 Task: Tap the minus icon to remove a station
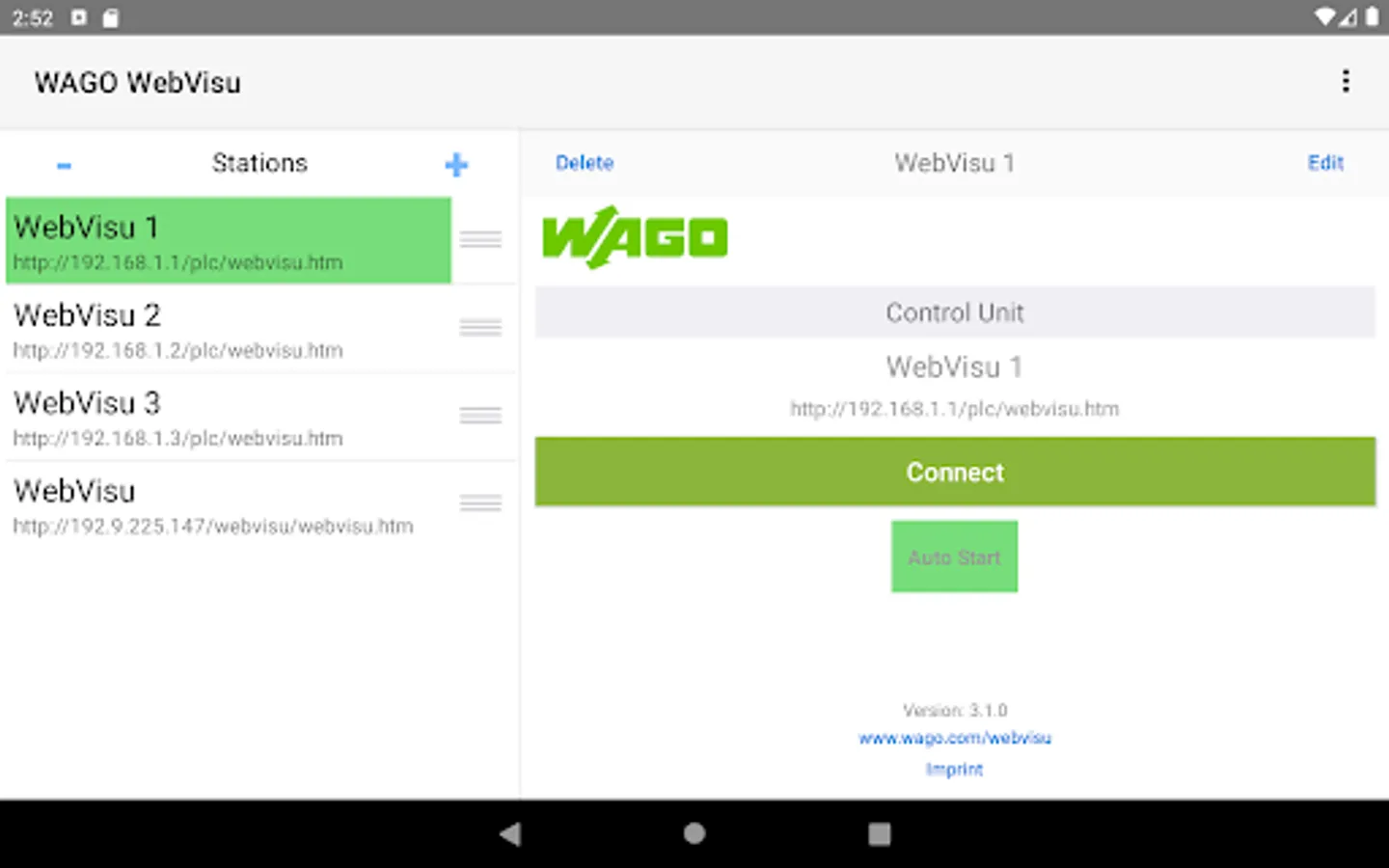[64, 166]
